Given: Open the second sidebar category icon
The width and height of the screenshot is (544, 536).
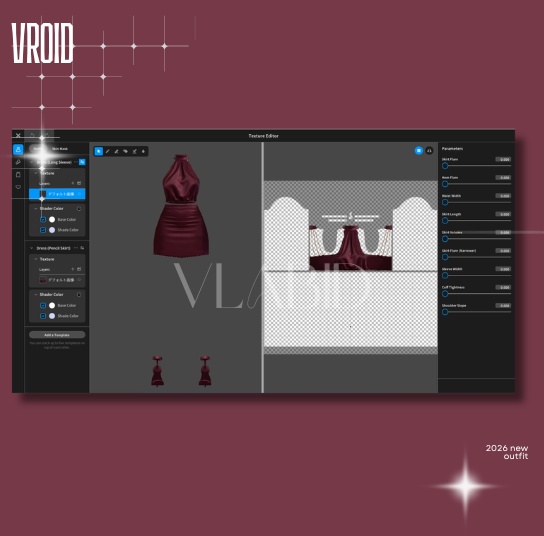Looking at the screenshot, I should click(18, 162).
